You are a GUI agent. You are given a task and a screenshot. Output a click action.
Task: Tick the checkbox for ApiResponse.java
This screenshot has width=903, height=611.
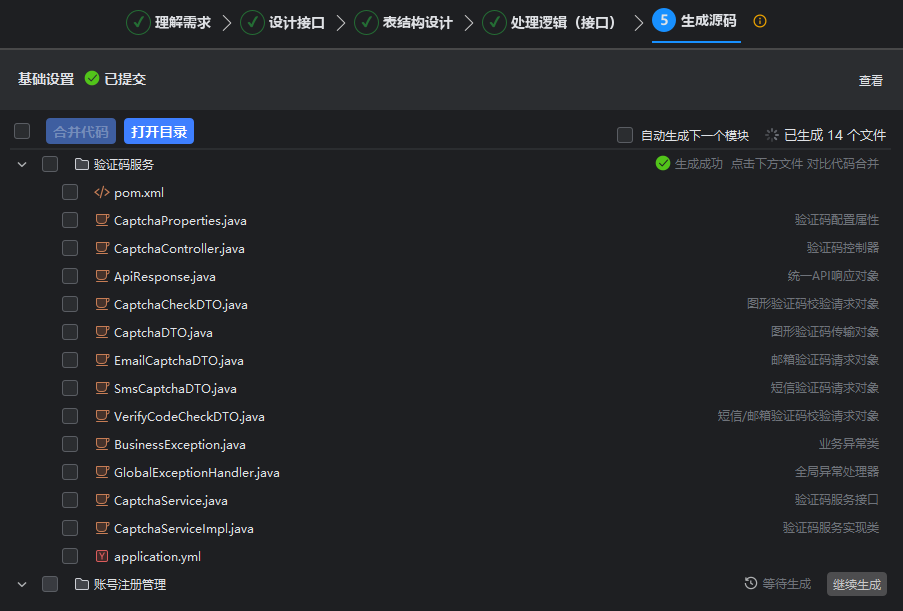(x=70, y=276)
